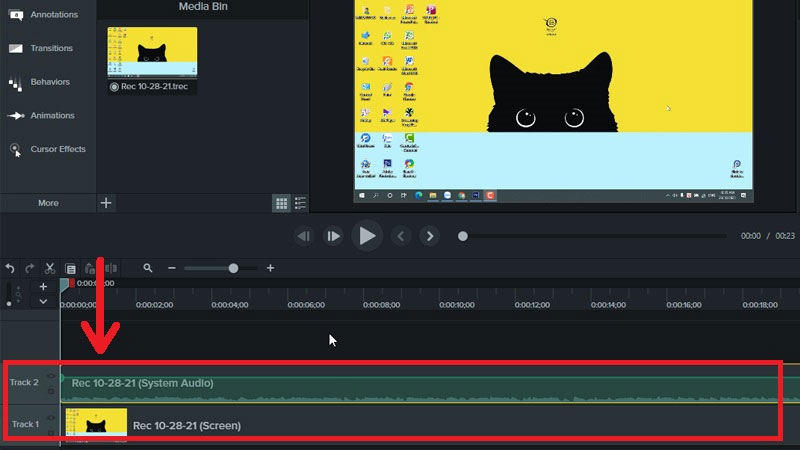The width and height of the screenshot is (800, 450).
Task: Switch Media Bin to list view
Action: pos(301,203)
